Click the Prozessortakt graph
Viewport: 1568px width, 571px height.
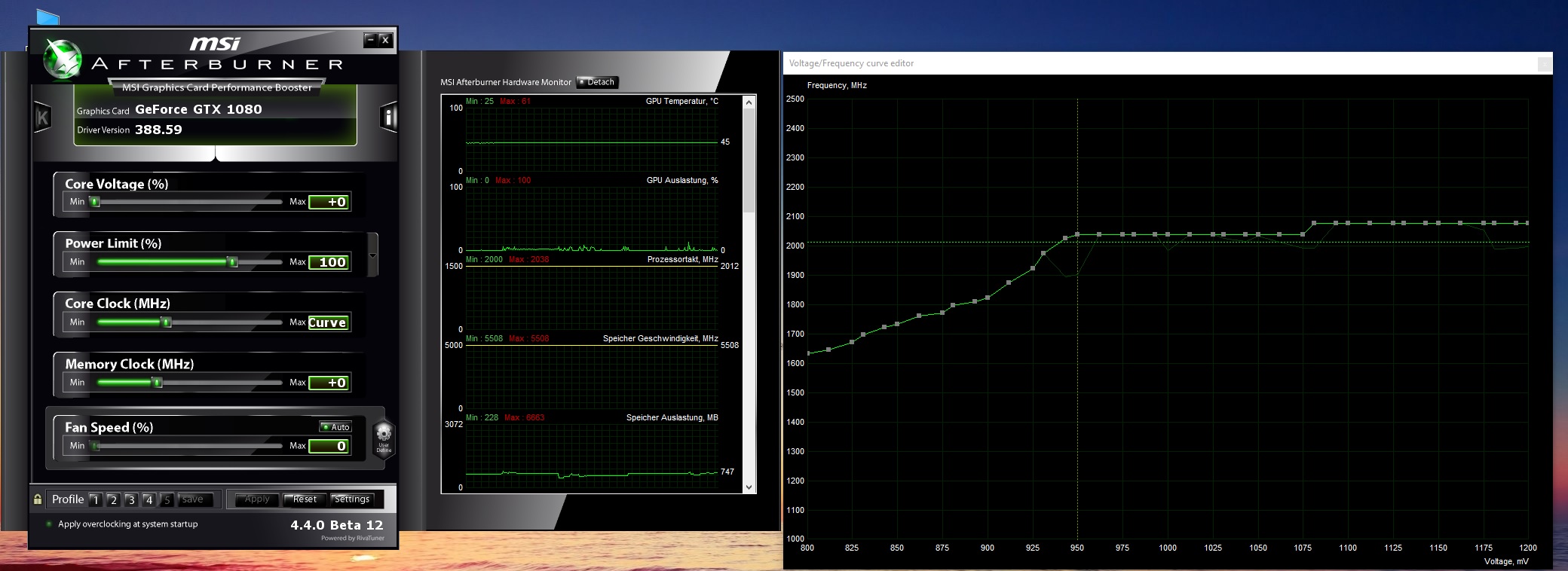592,298
